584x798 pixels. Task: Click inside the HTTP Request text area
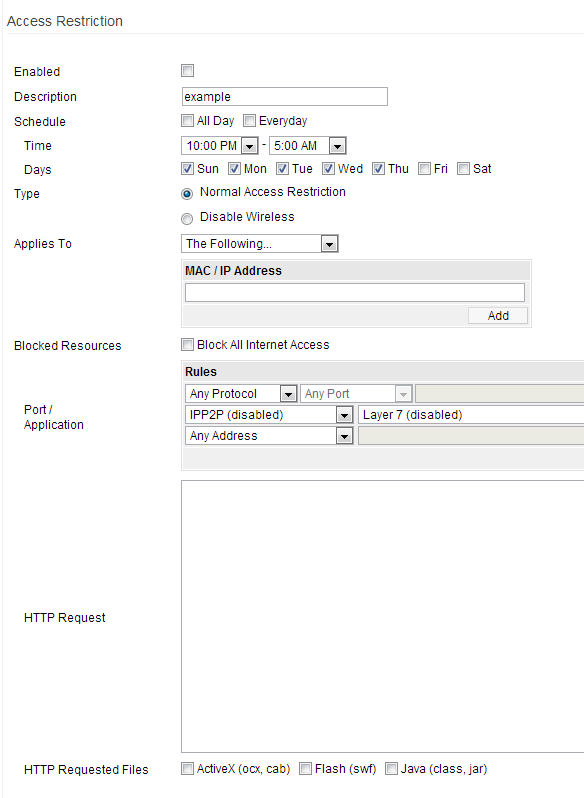383,616
